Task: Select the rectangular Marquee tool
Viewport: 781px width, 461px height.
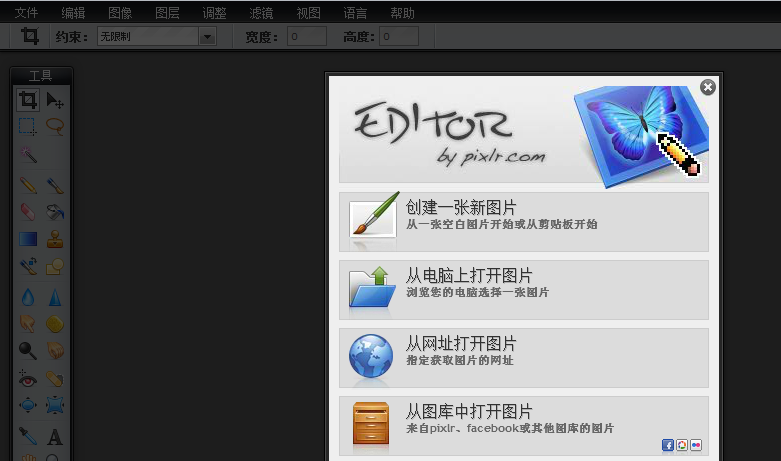Action: [x=28, y=126]
